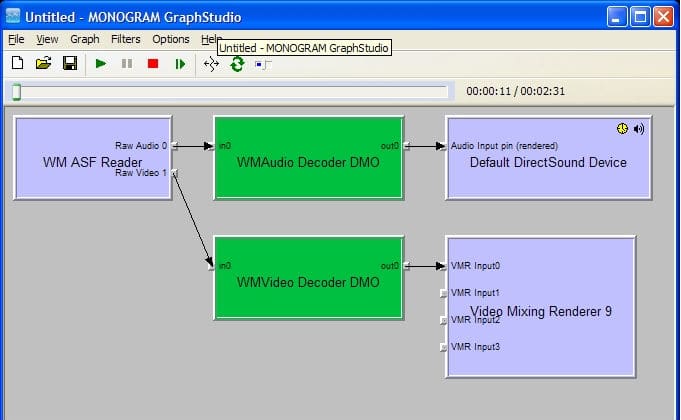Click the Raw Audio 0 output pin
The width and height of the screenshot is (681, 420).
174,146
